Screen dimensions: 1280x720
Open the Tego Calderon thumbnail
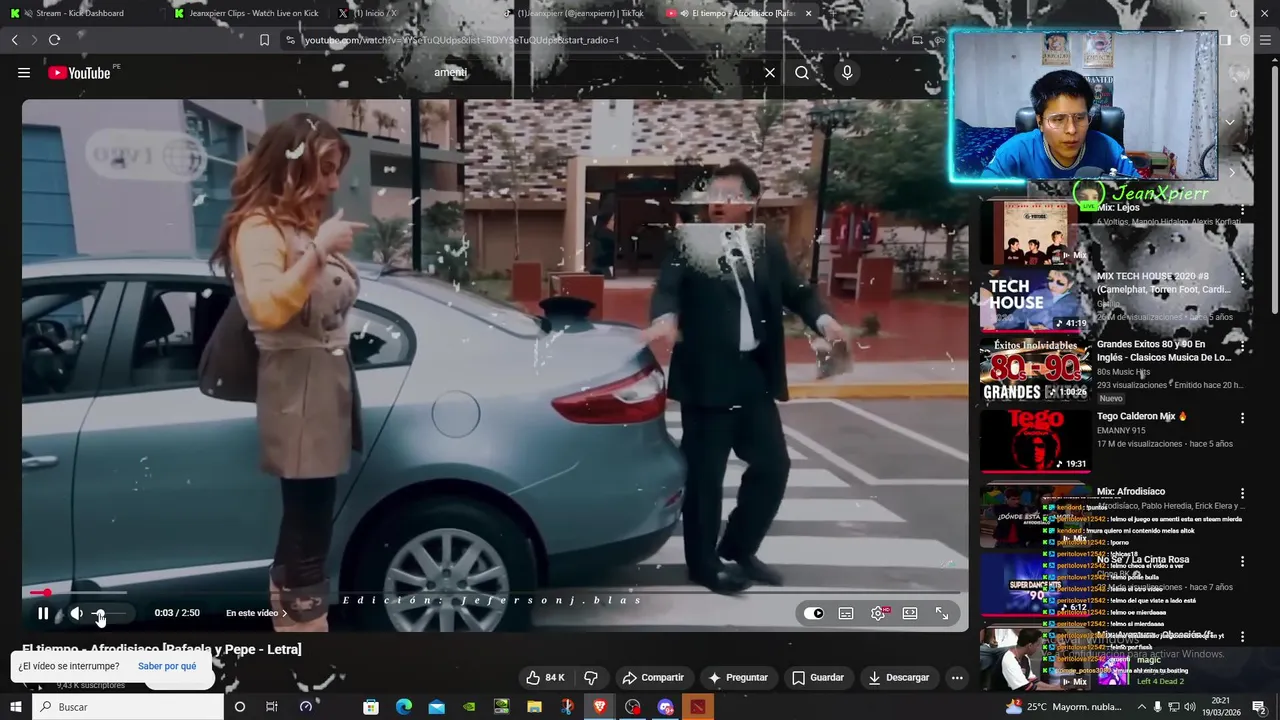(1035, 441)
